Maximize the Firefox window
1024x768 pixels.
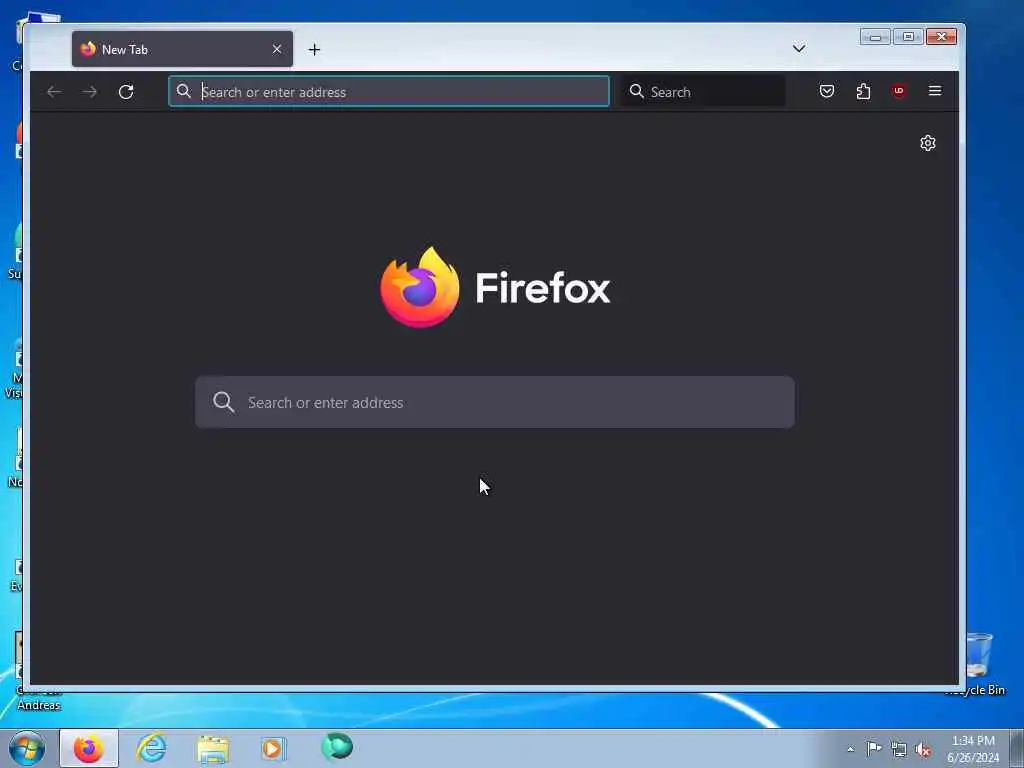908,37
